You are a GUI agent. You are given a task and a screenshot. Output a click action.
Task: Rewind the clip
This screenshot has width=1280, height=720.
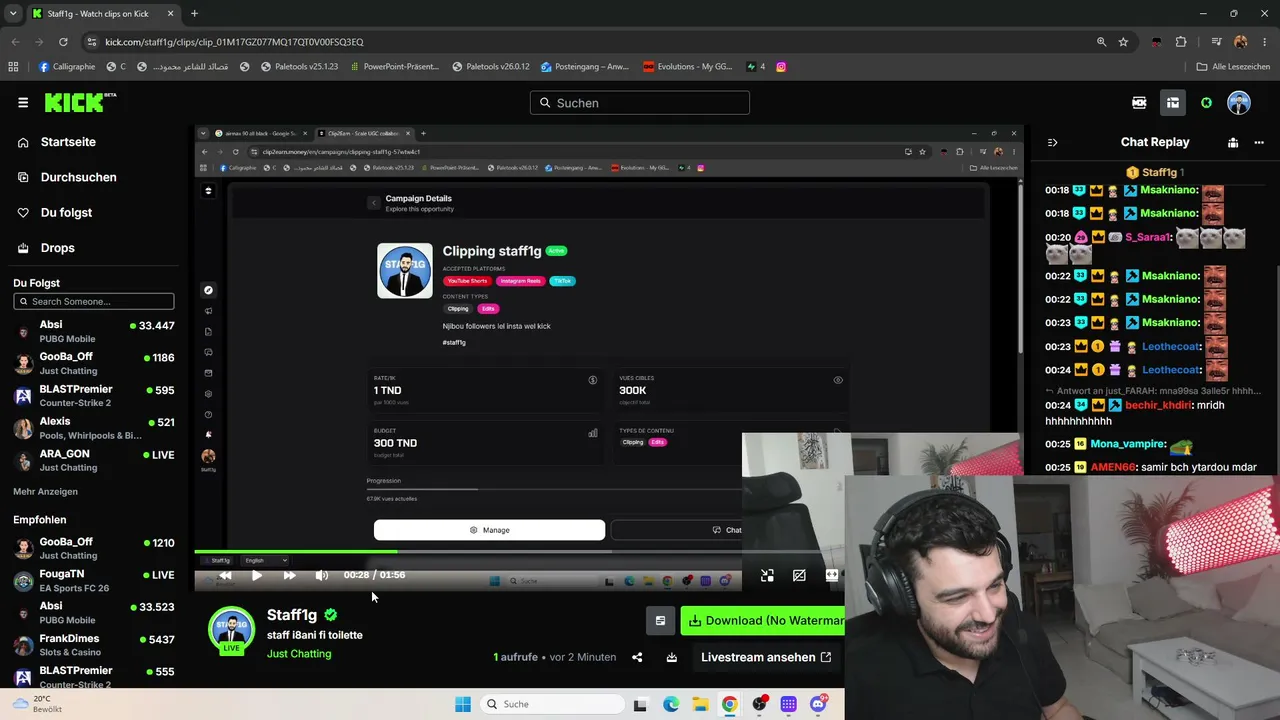coord(225,575)
